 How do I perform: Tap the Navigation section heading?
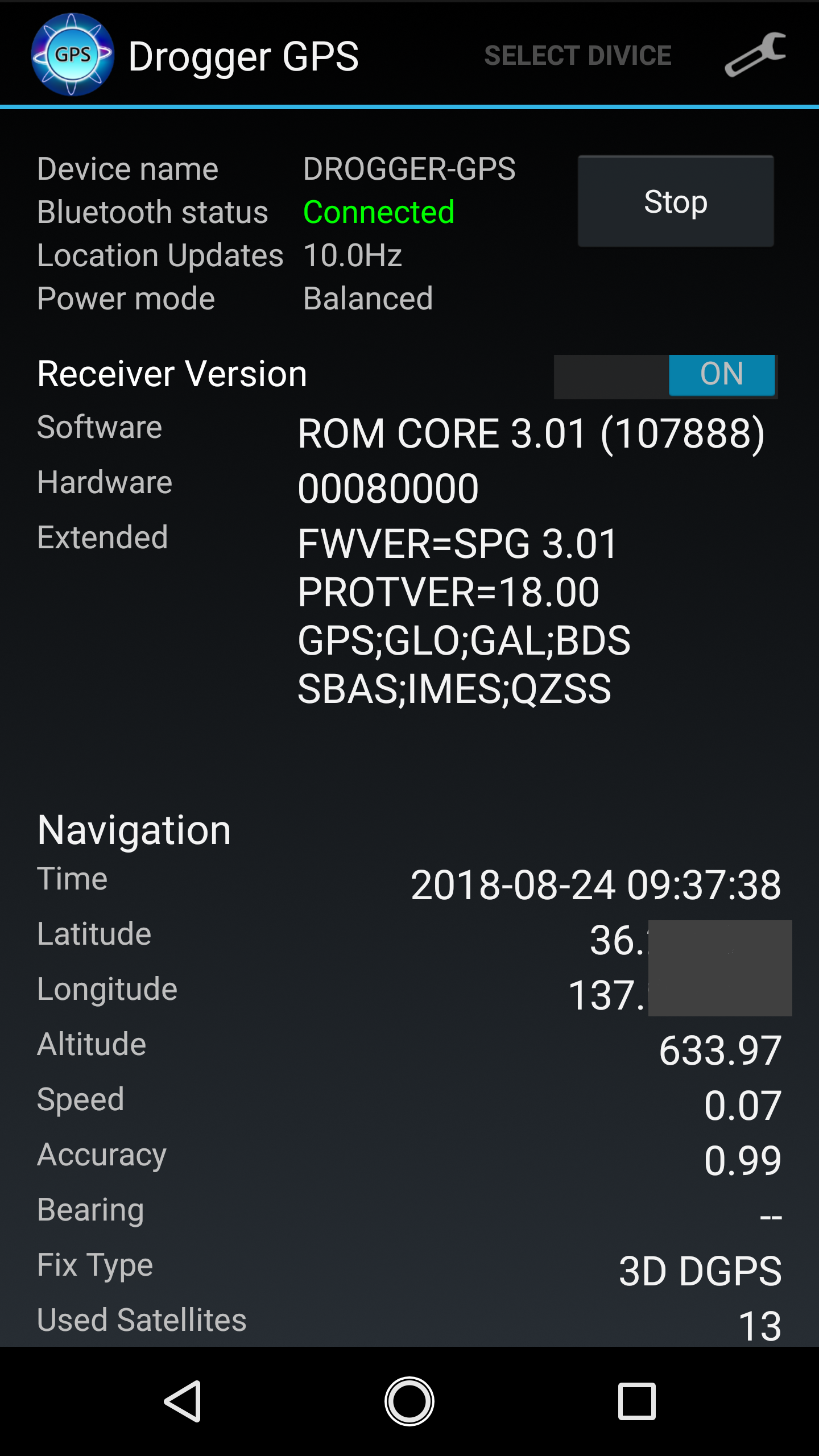(x=134, y=830)
